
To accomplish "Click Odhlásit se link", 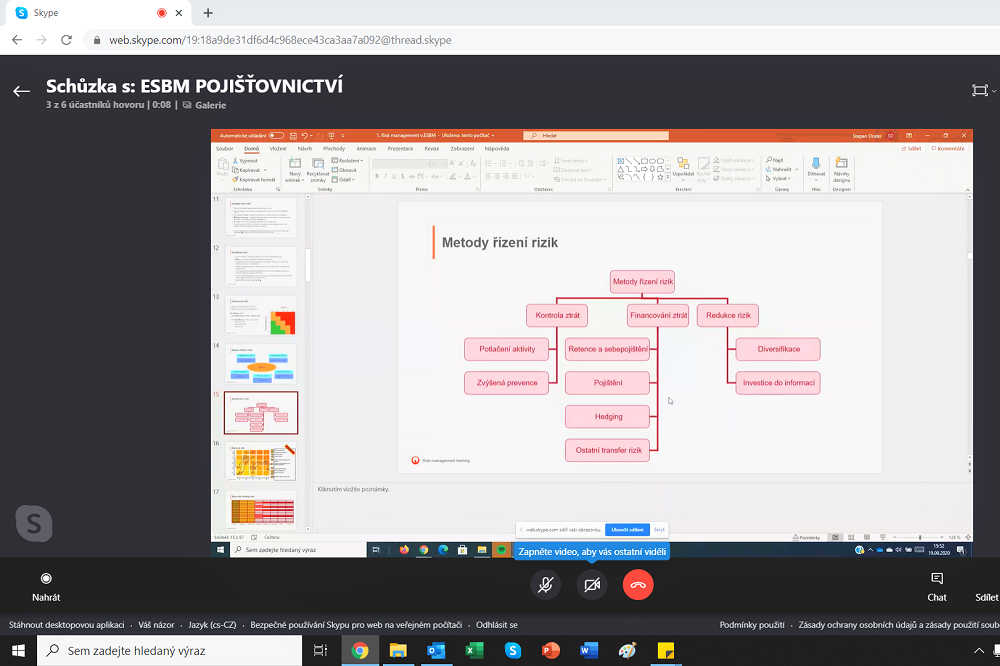I will pyautogui.click(x=497, y=625).
